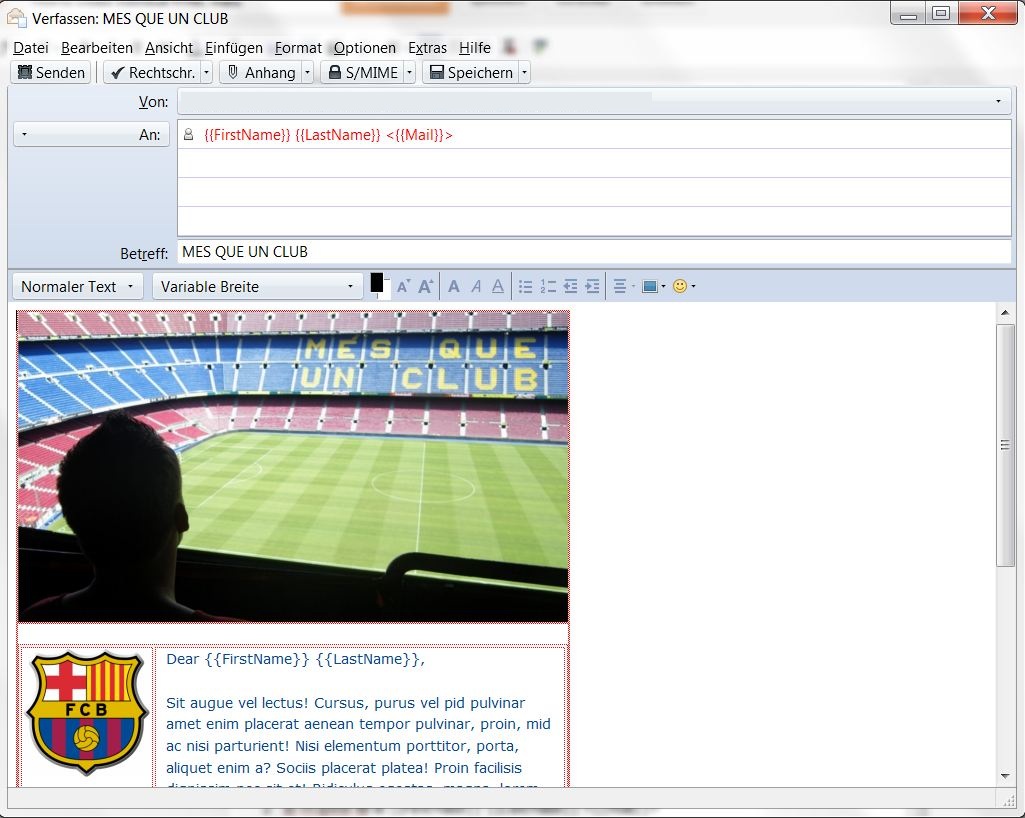
Task: Click the recipient {{FirstName}} {{LastName}} field
Action: pos(594,135)
